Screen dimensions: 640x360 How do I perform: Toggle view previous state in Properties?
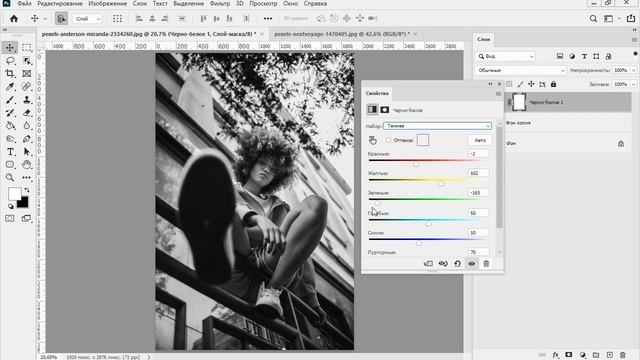point(443,264)
